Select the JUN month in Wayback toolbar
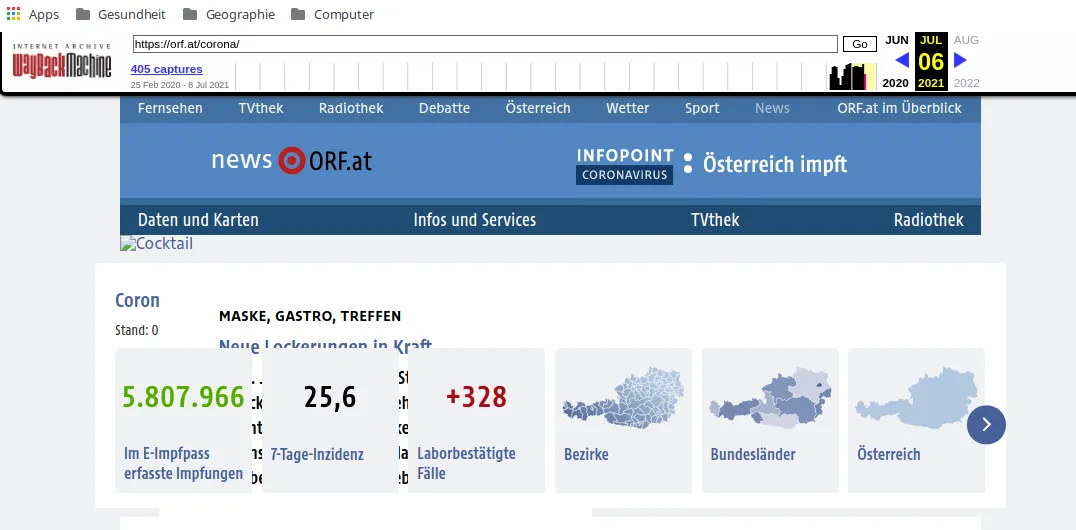This screenshot has width=1076, height=530. (x=896, y=40)
